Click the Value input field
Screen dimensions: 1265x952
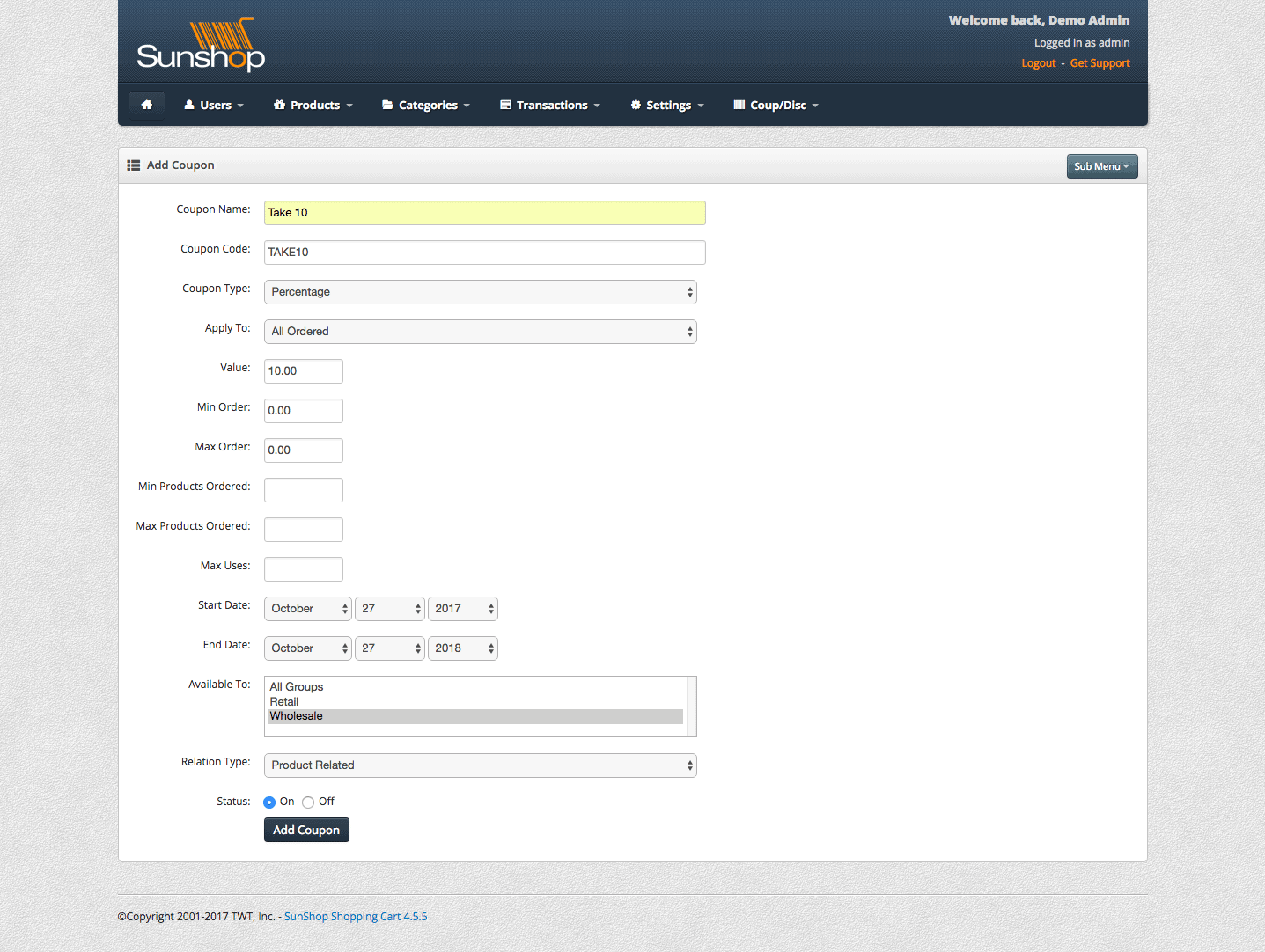pos(304,371)
